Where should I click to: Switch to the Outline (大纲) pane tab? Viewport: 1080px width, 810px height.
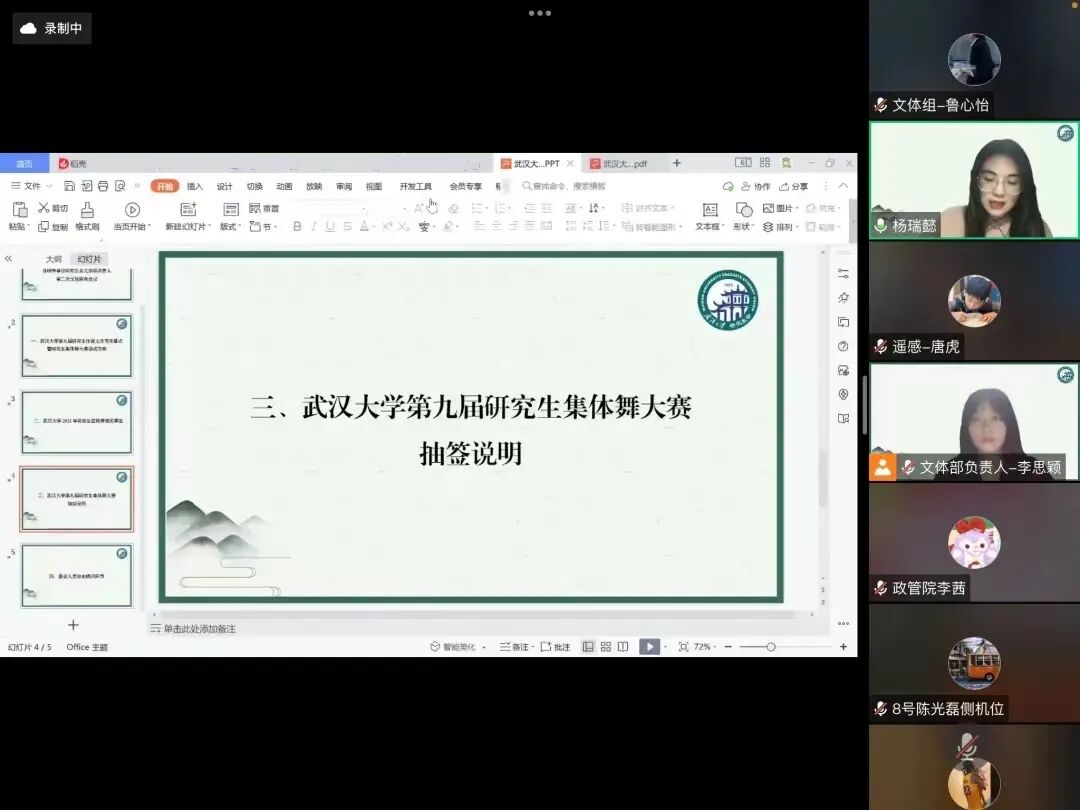54,260
